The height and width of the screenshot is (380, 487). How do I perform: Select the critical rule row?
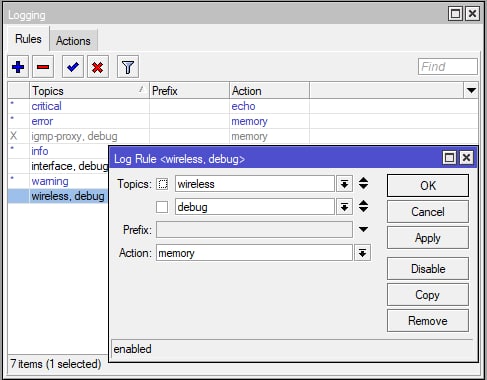coord(243,106)
